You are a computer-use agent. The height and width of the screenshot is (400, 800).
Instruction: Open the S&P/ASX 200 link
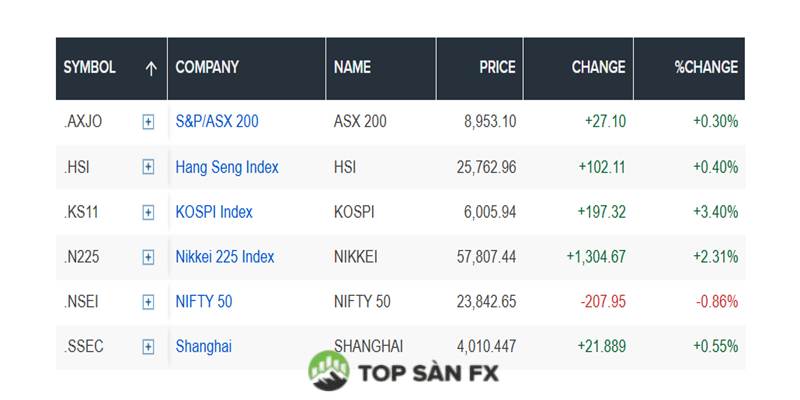[x=216, y=122]
